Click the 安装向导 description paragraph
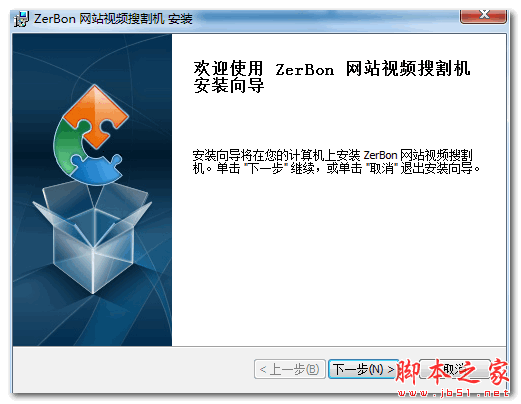The image size is (521, 404). pos(336,162)
